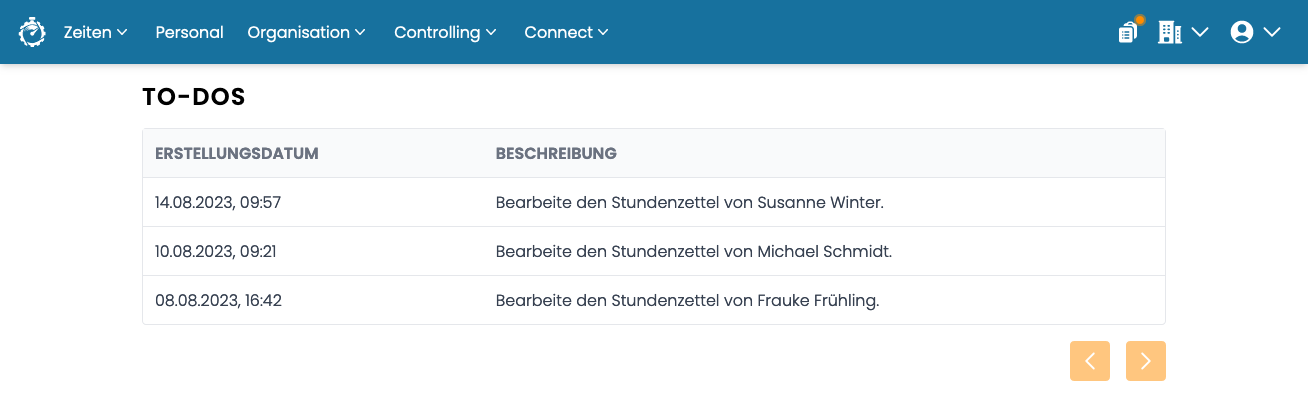This screenshot has height=401, width=1308.
Task: Click the company building icon
Action: click(x=1169, y=32)
